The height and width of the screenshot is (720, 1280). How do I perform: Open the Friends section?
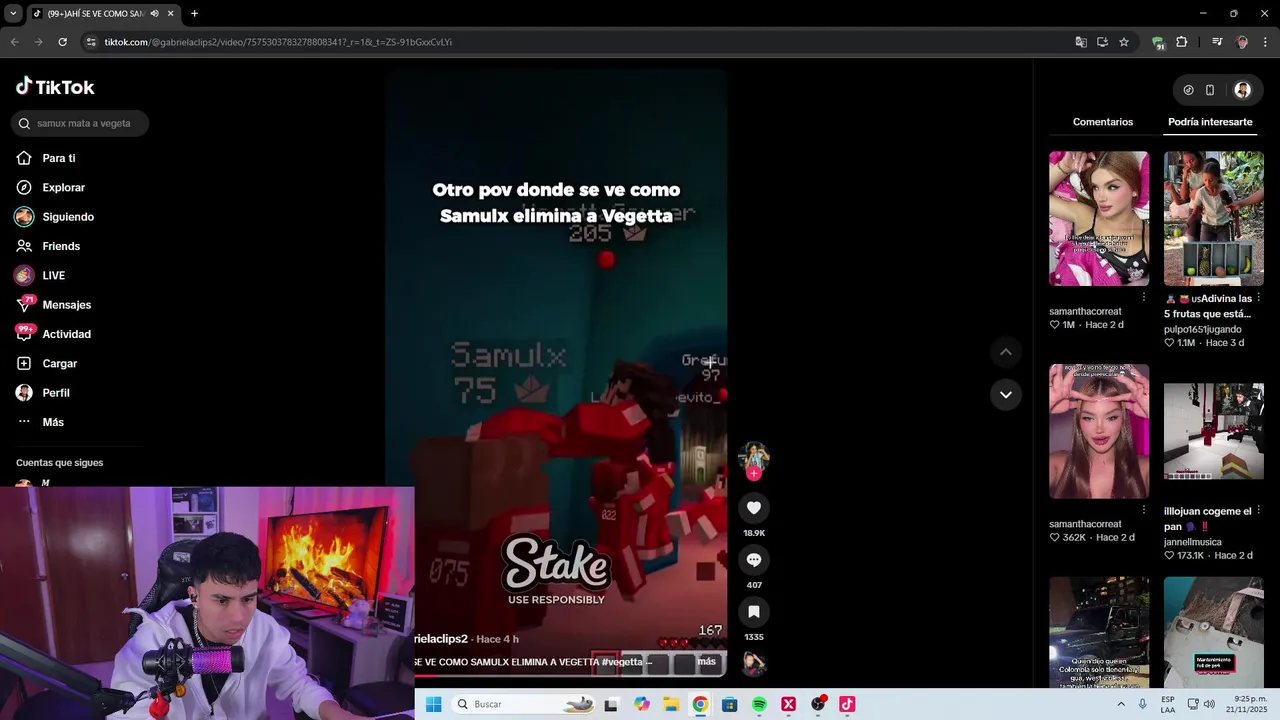[48, 246]
